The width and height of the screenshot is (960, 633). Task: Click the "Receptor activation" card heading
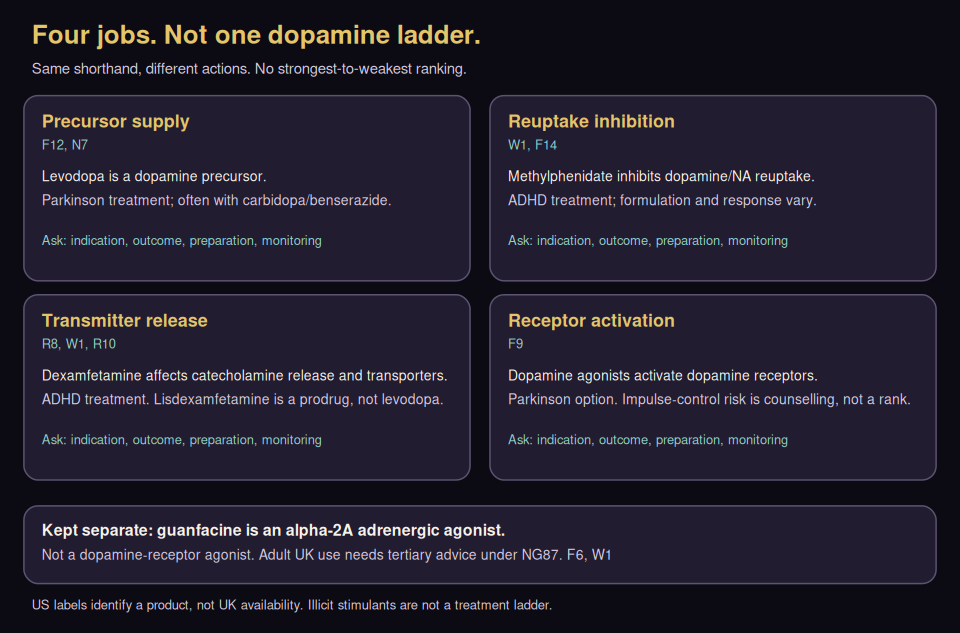pyautogui.click(x=591, y=320)
